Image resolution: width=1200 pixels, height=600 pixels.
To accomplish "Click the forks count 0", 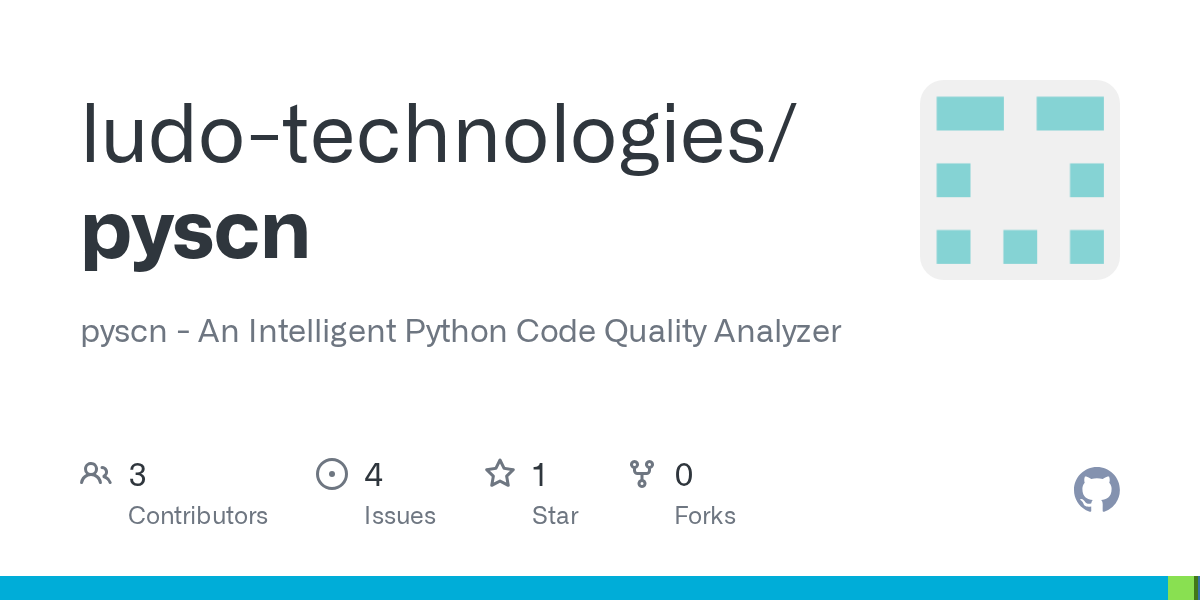I will click(684, 475).
